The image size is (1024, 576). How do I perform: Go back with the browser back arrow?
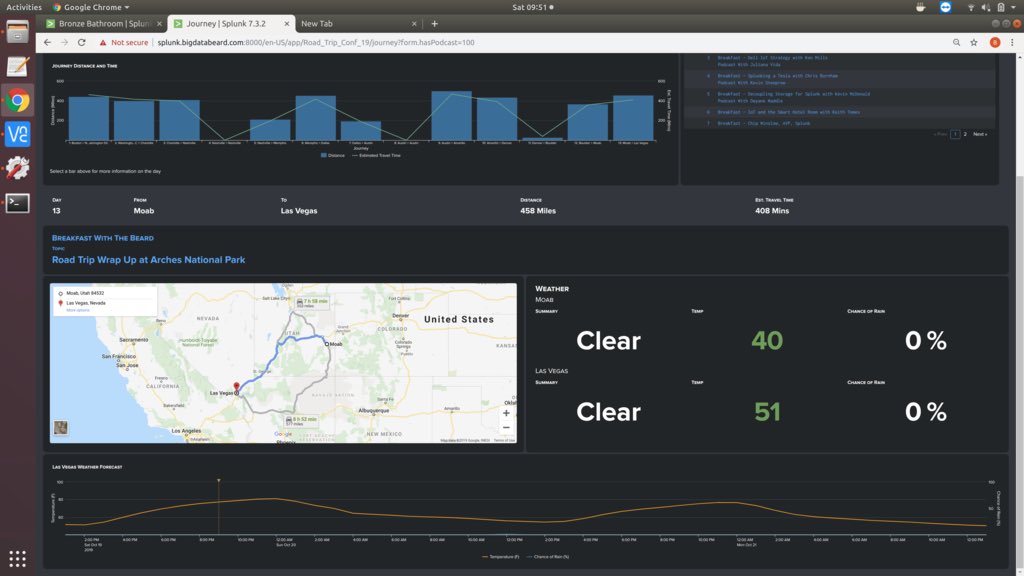coord(47,42)
